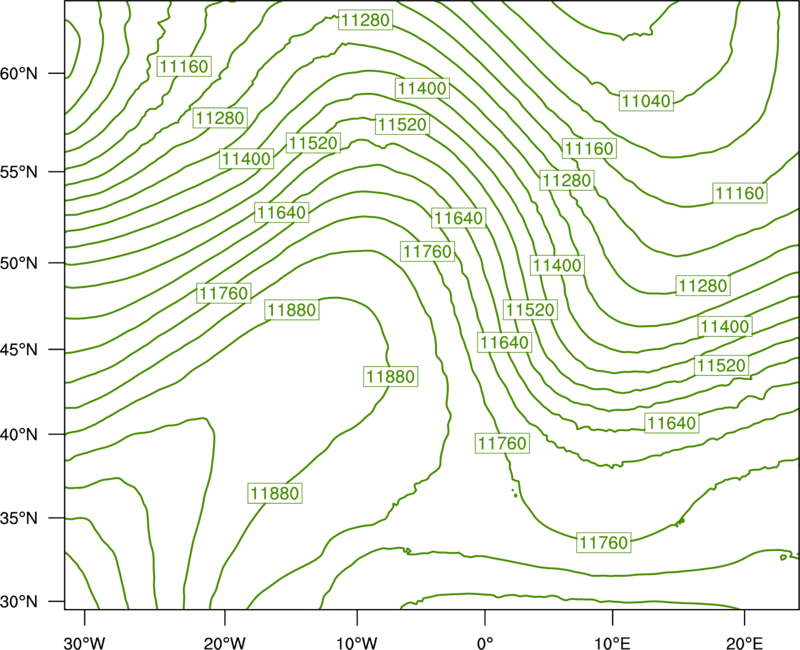800x650 pixels.
Task: Click the 11040 contour label
Action: [x=646, y=101]
